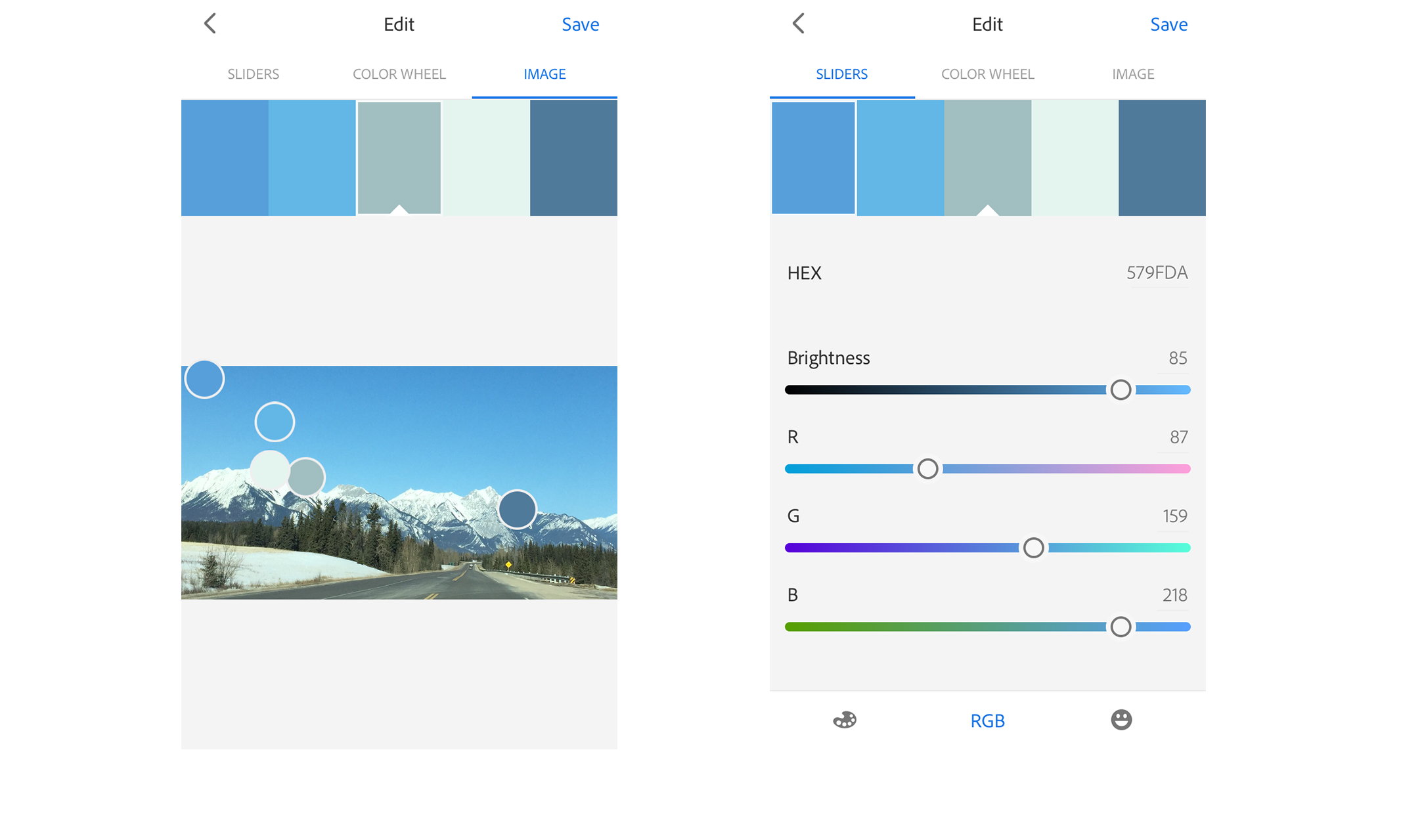Click the G channel slider handle
The width and height of the screenshot is (1401, 840).
(x=1033, y=547)
